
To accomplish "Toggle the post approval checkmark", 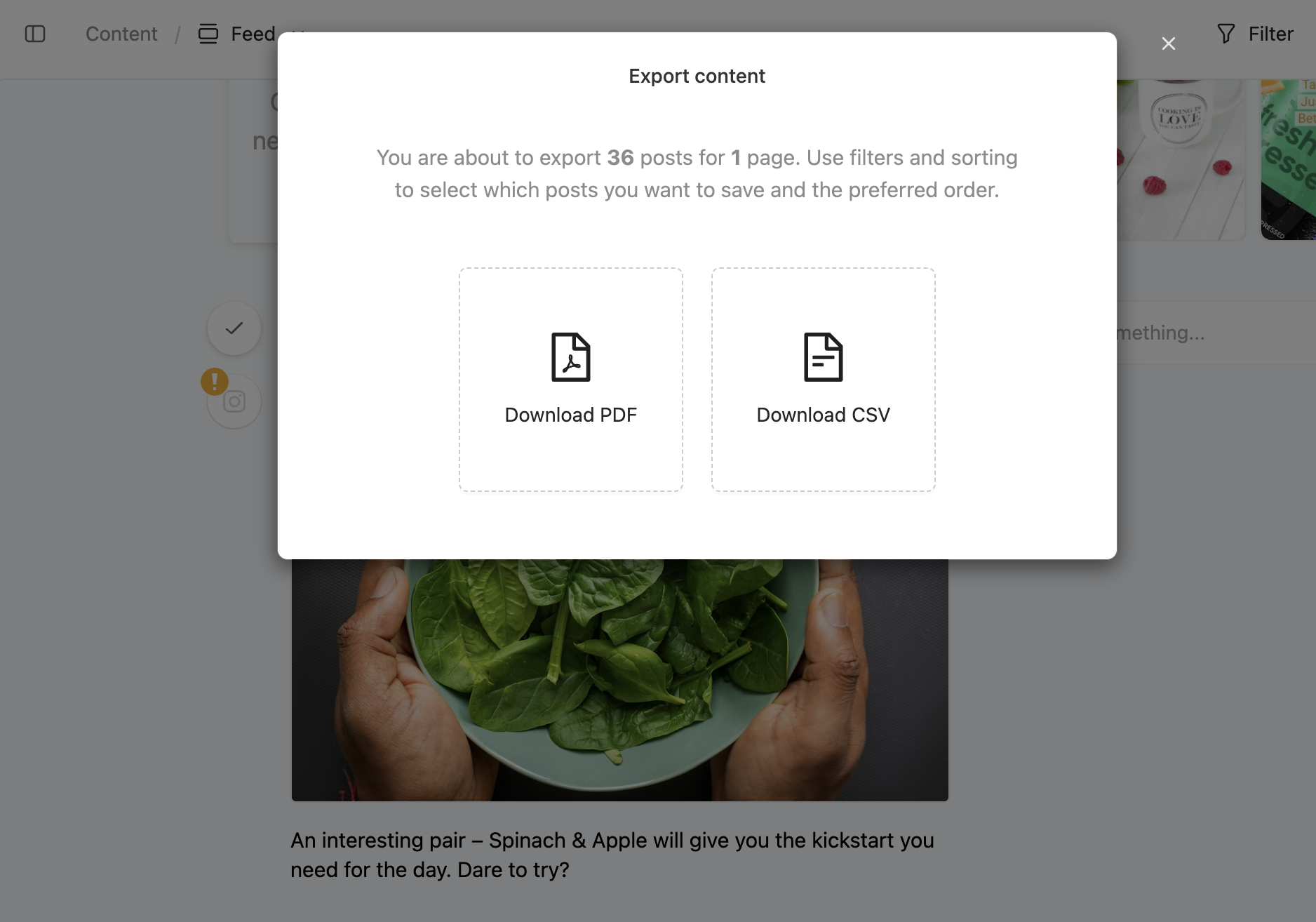I will (x=234, y=328).
